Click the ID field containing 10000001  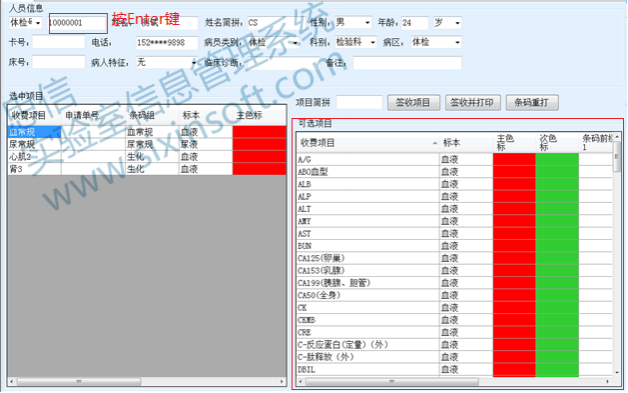(x=78, y=23)
